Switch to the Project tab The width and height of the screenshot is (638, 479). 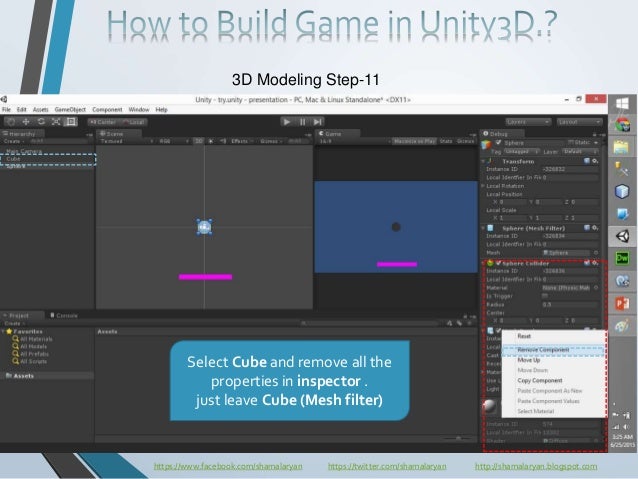coord(20,315)
